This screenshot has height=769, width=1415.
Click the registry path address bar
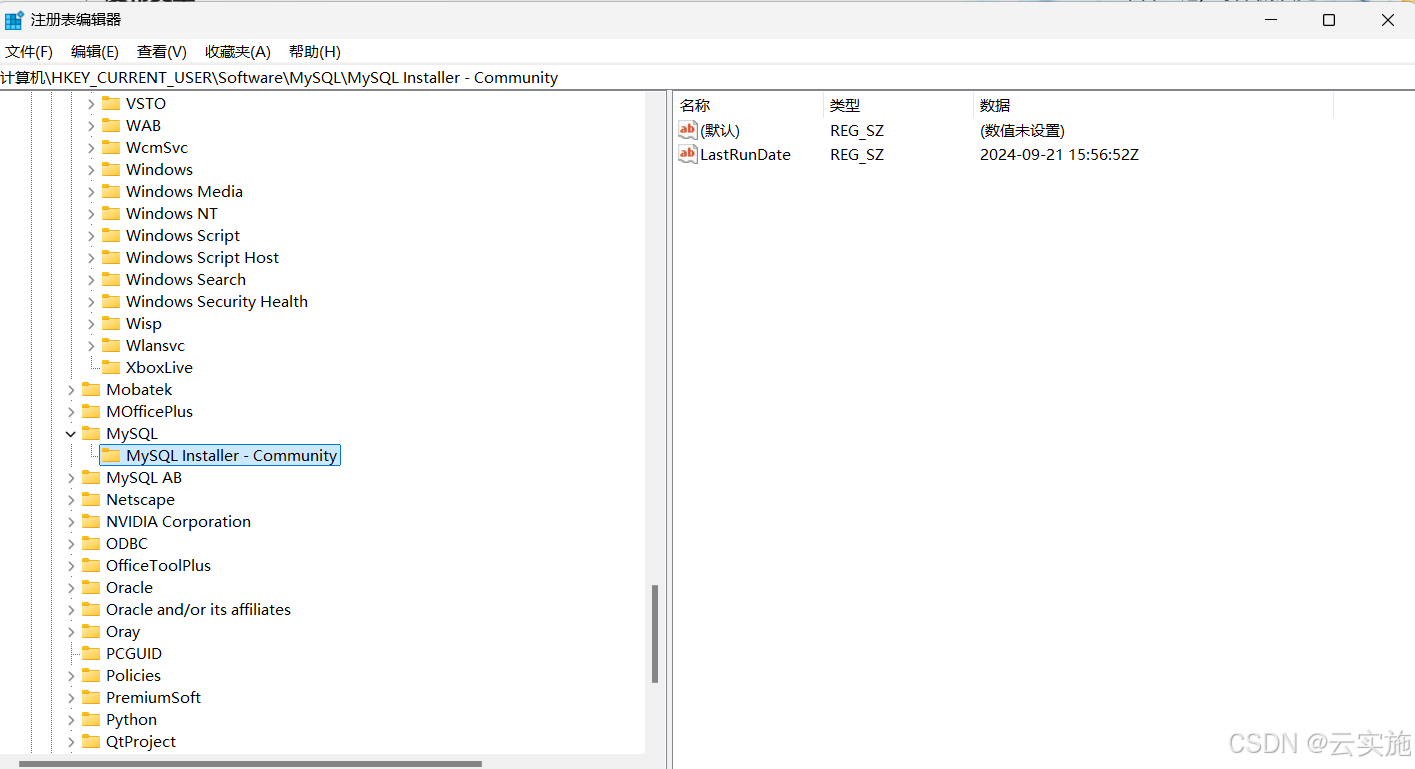click(x=707, y=78)
